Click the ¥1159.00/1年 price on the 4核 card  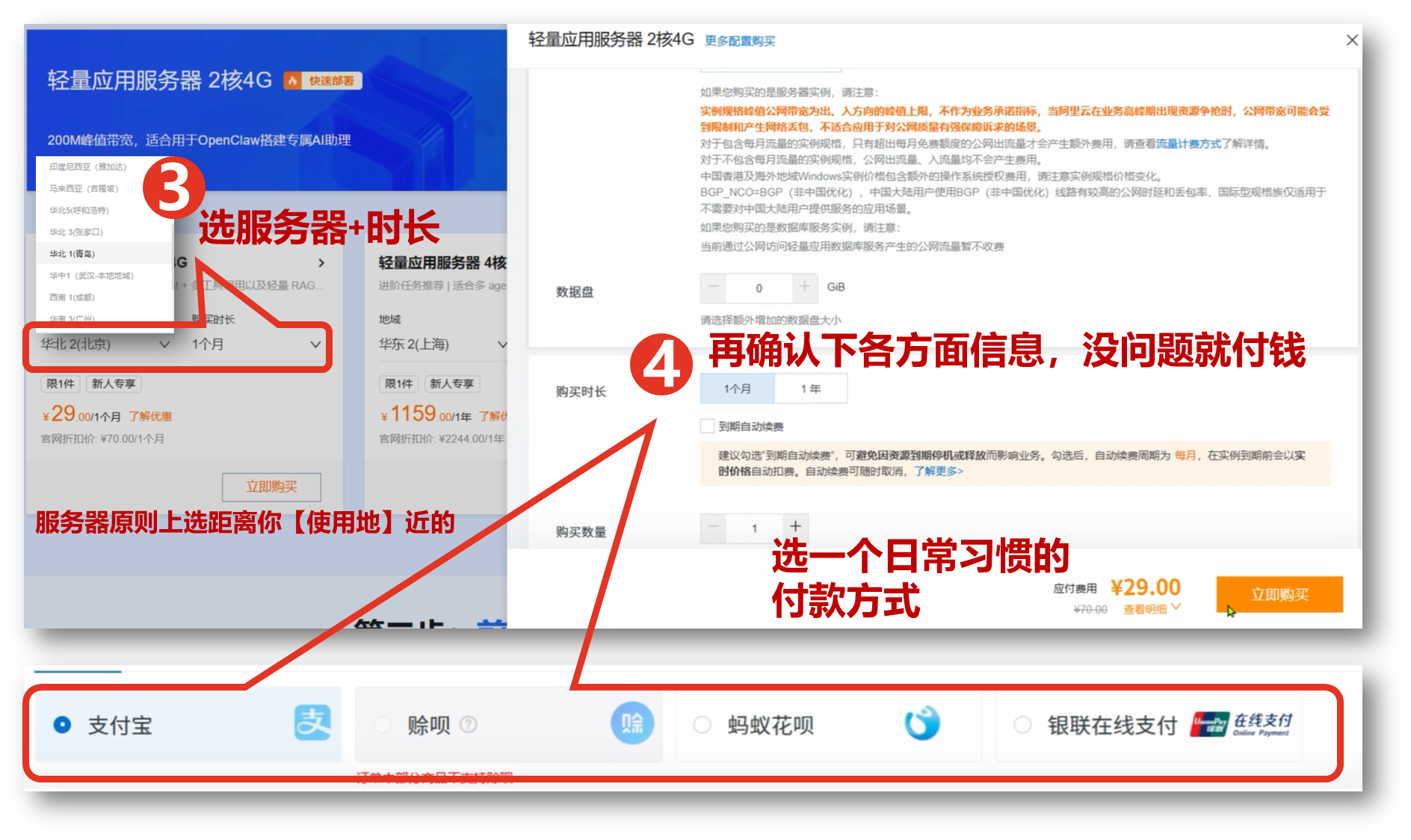(426, 414)
